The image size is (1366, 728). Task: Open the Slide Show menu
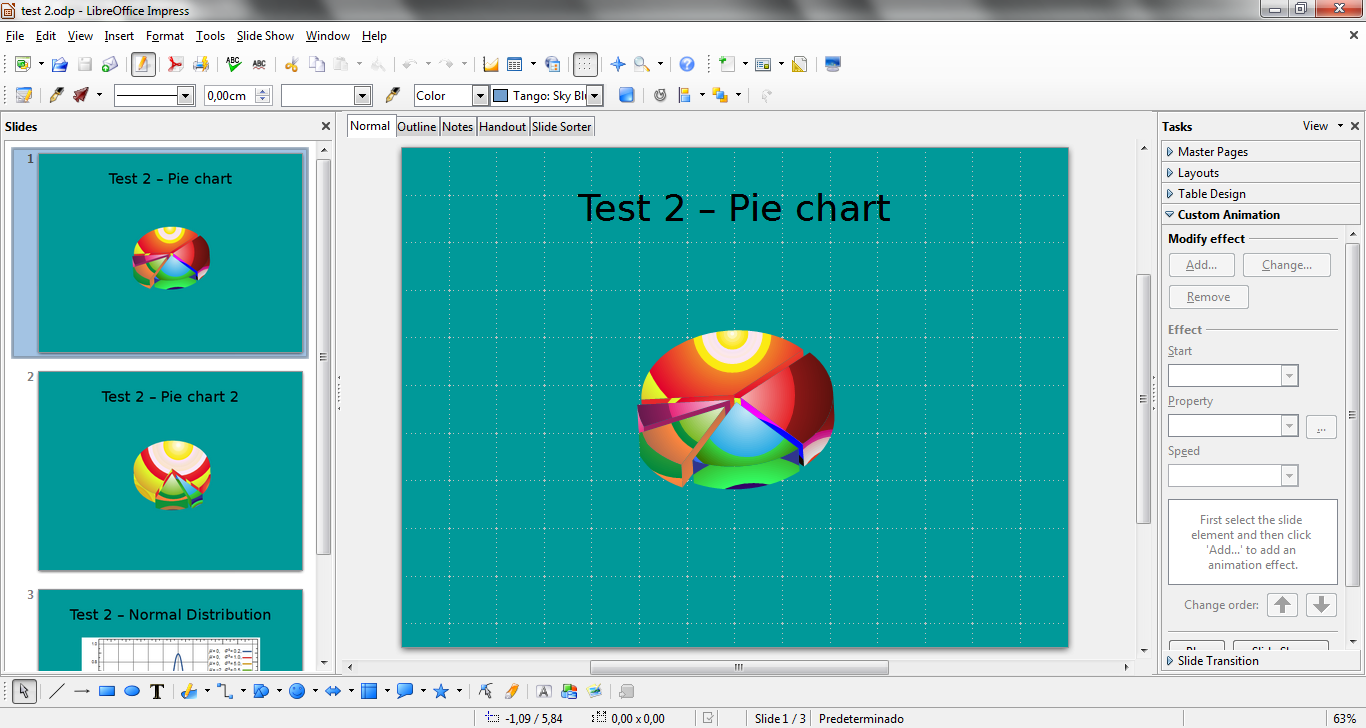click(265, 36)
